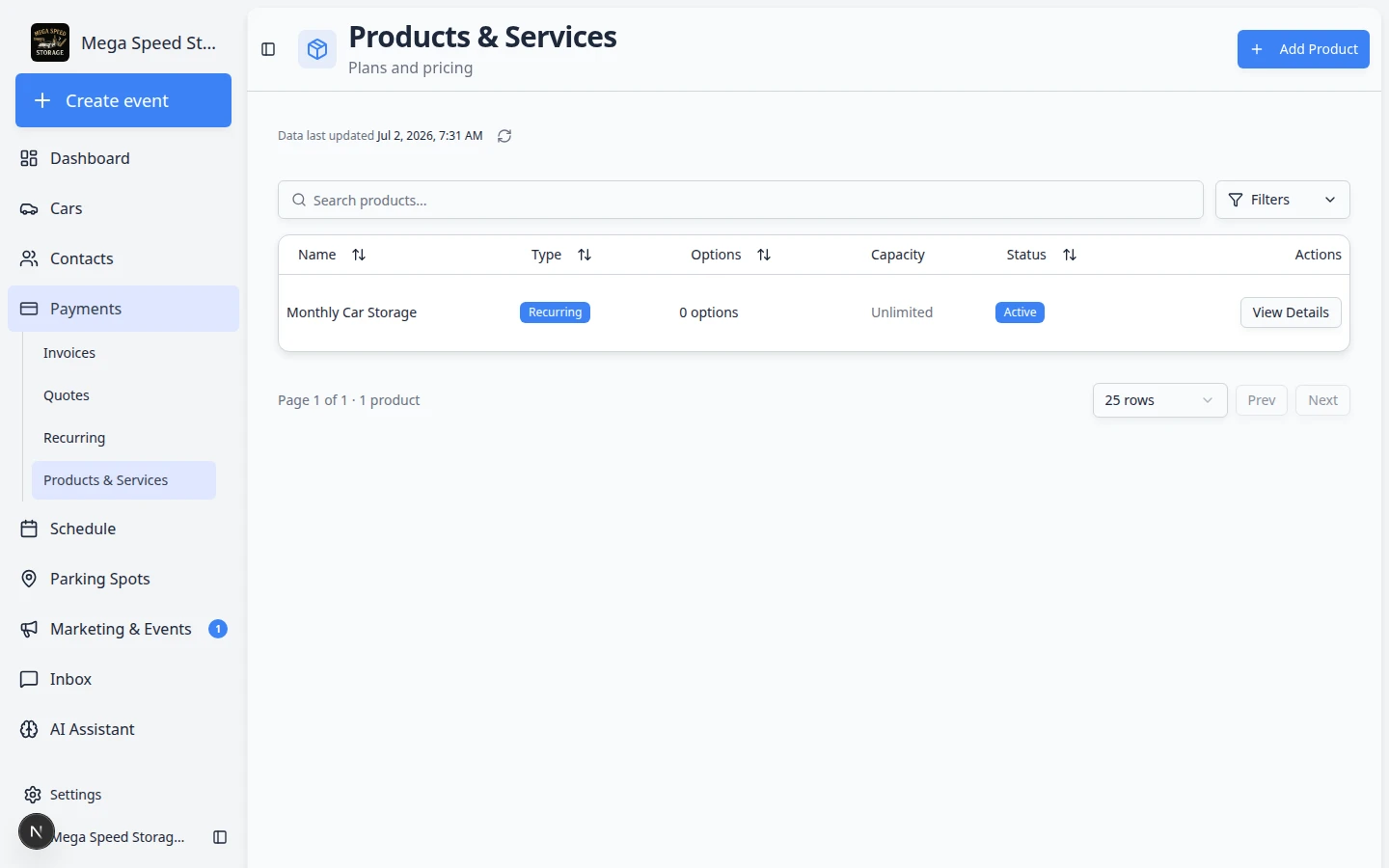Click the Dashboard grid icon
Viewport: 1389px width, 868px height.
[x=29, y=158]
